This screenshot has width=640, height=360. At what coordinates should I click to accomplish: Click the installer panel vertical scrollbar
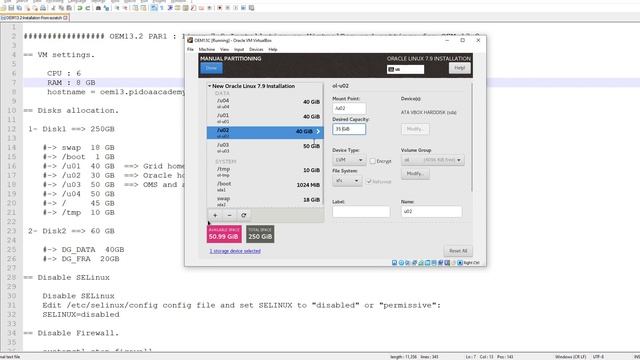tap(472, 137)
